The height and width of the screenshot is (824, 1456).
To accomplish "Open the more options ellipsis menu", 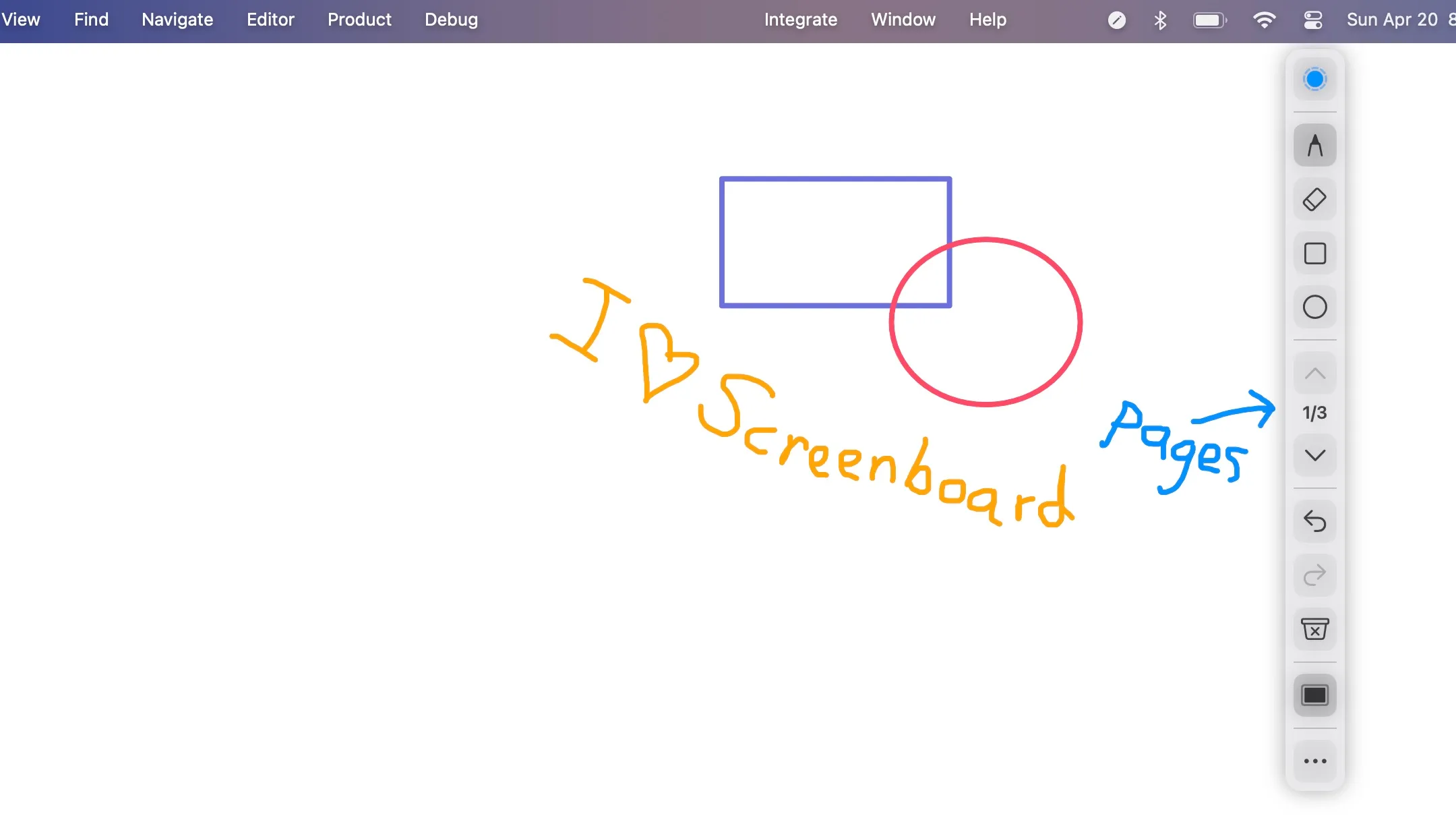I will coord(1314,761).
